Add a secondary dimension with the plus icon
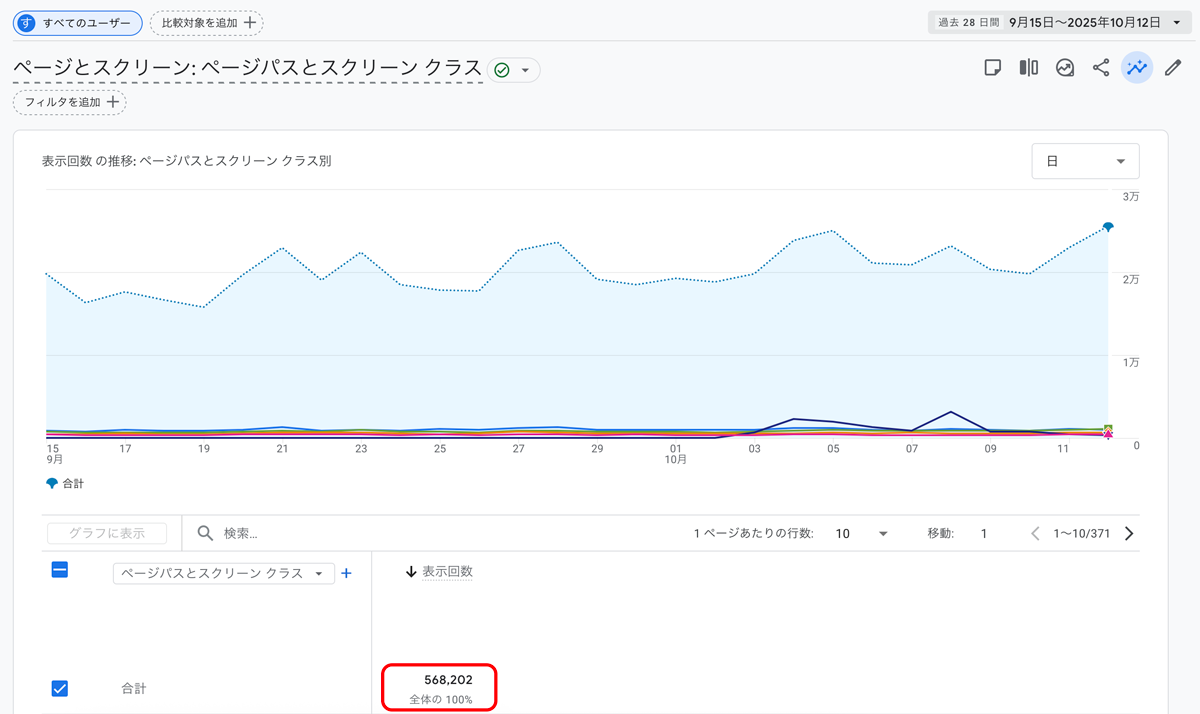Image resolution: width=1200 pixels, height=714 pixels. pyautogui.click(x=346, y=573)
